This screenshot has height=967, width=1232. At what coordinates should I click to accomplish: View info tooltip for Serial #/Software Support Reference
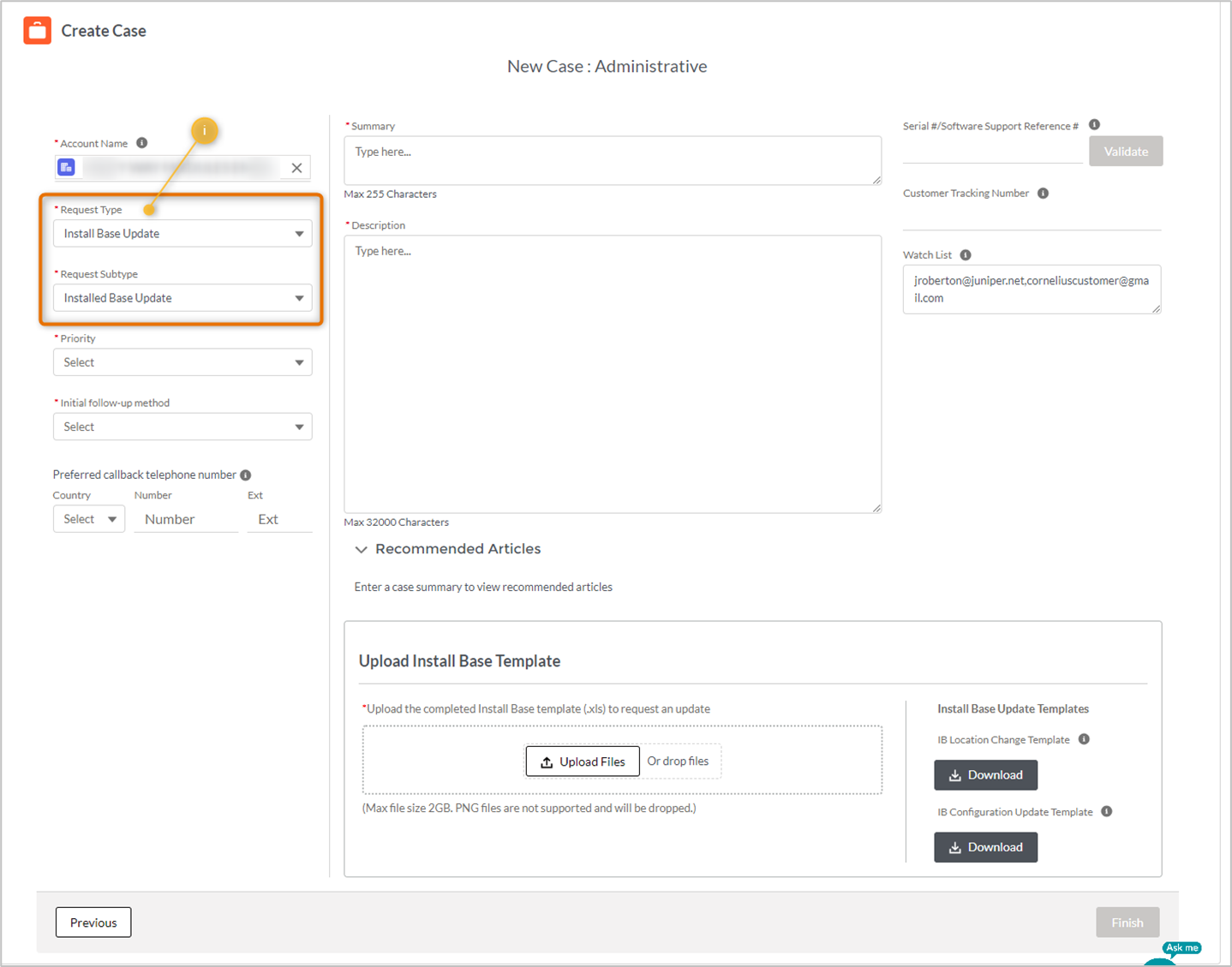click(1094, 123)
